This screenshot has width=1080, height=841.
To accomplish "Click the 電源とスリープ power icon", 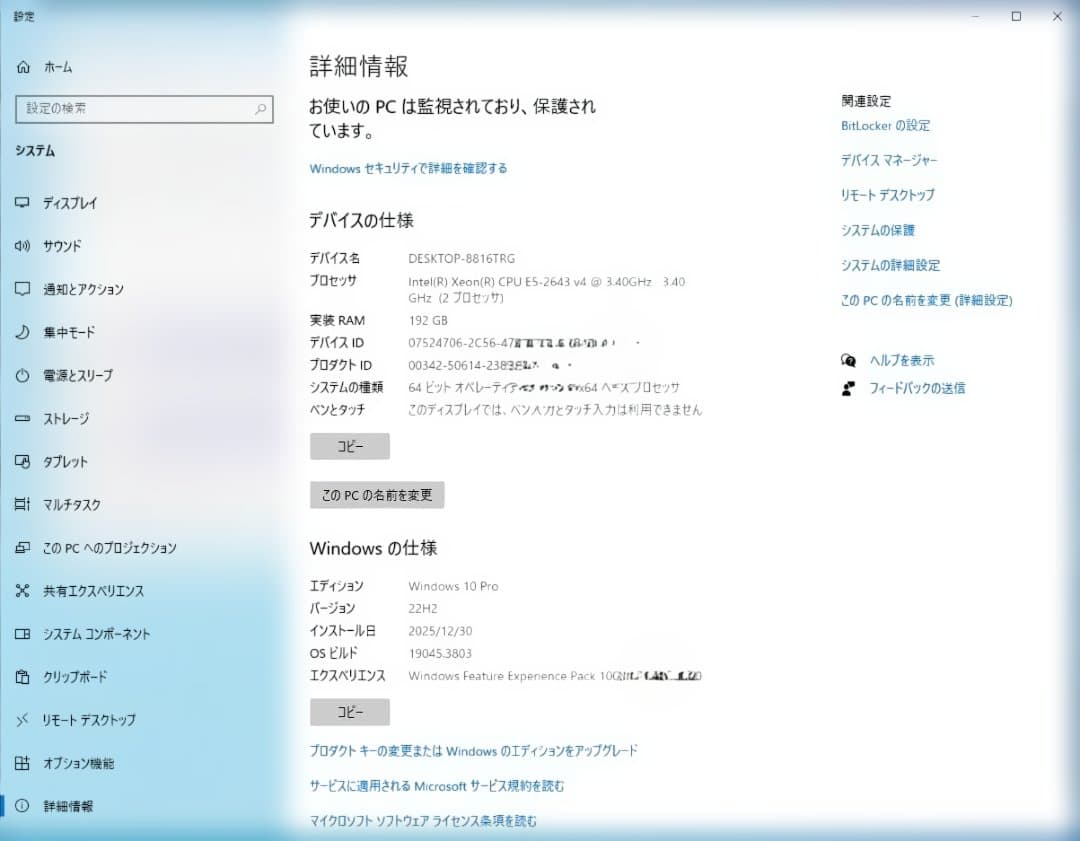I will click(x=23, y=376).
